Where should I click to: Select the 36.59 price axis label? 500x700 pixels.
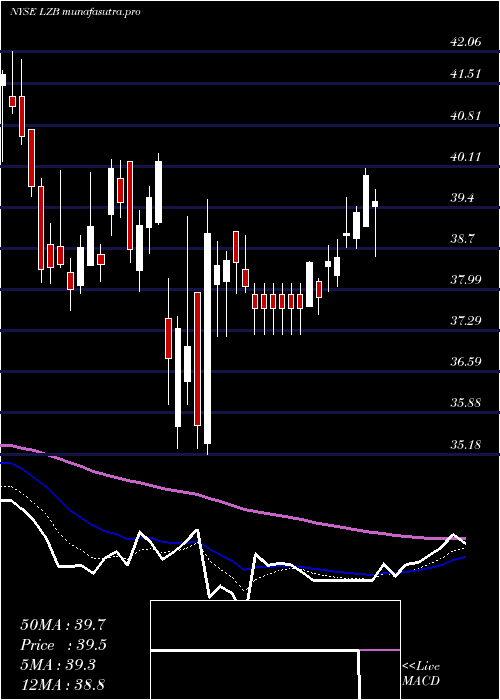(466, 361)
